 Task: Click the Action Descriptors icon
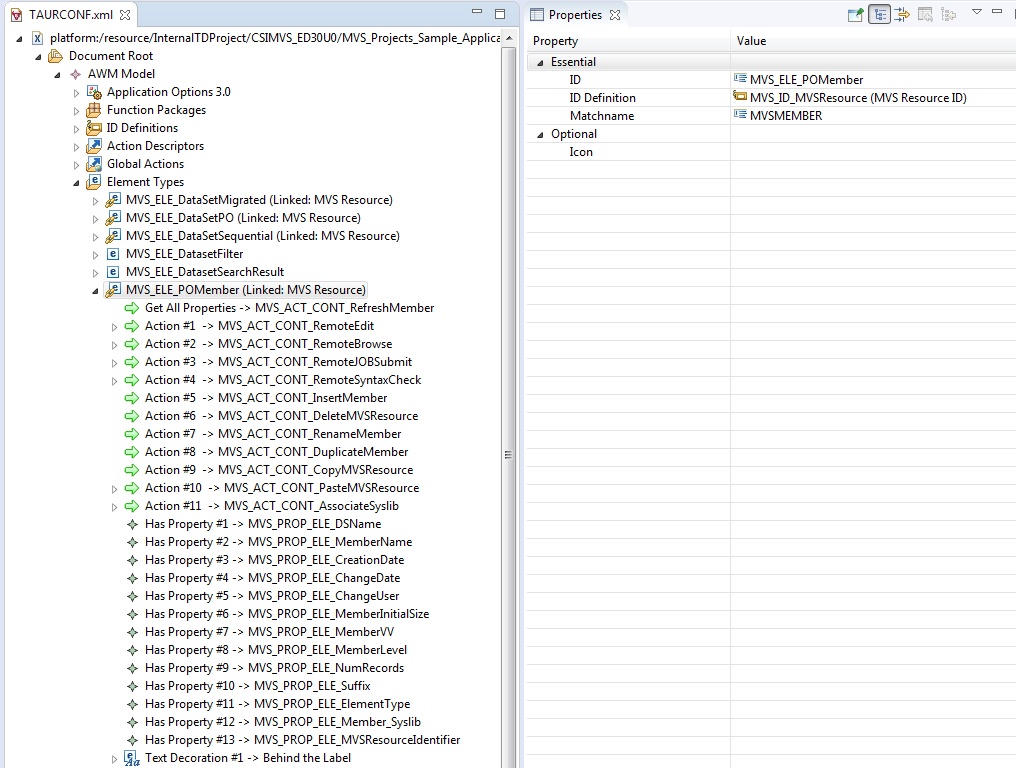click(94, 146)
